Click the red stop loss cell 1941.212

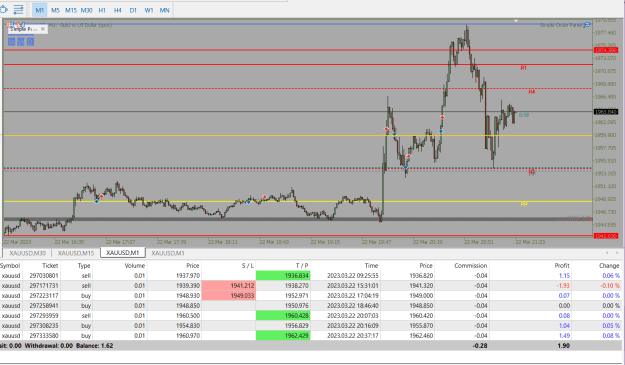coord(228,286)
